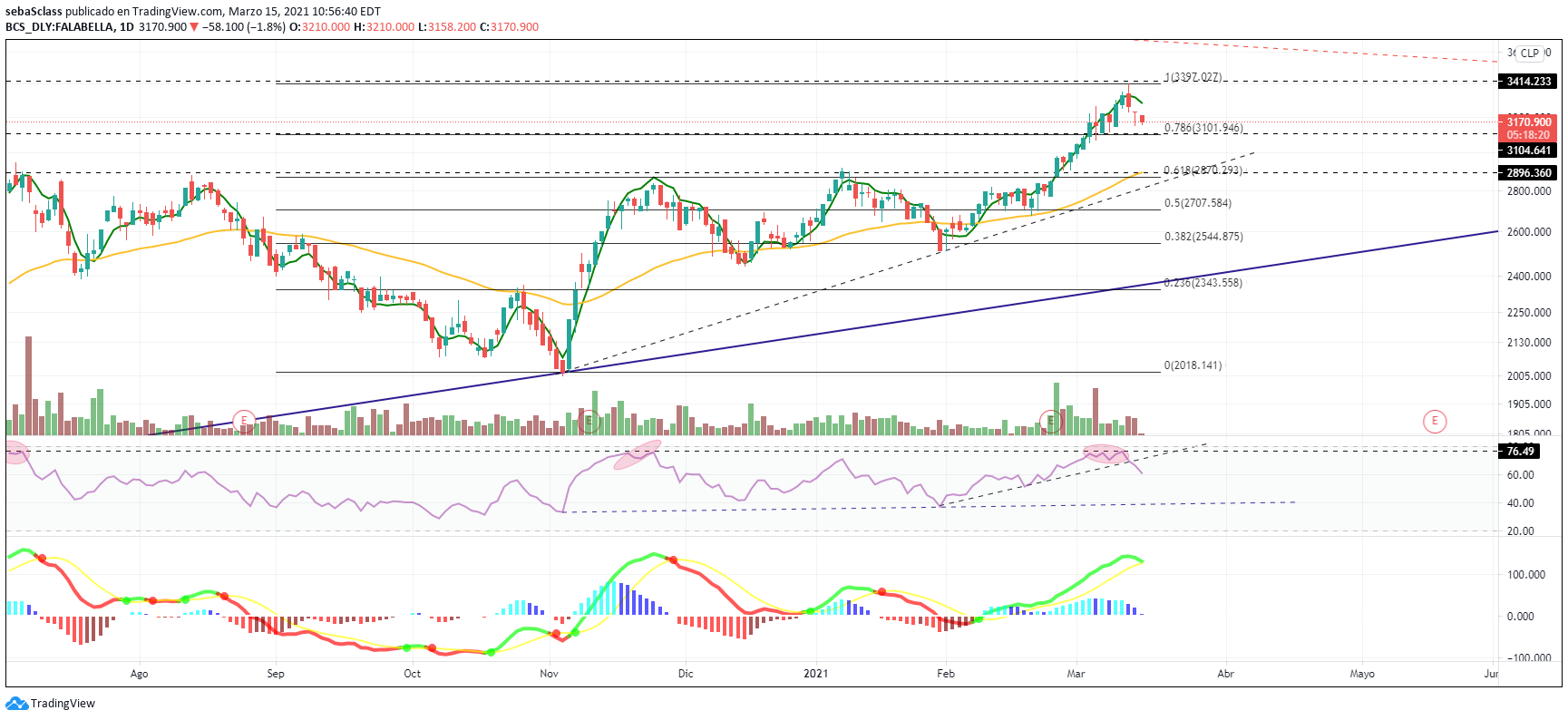Click the low value L:3158.200
The height and width of the screenshot is (720, 1568).
[447, 27]
